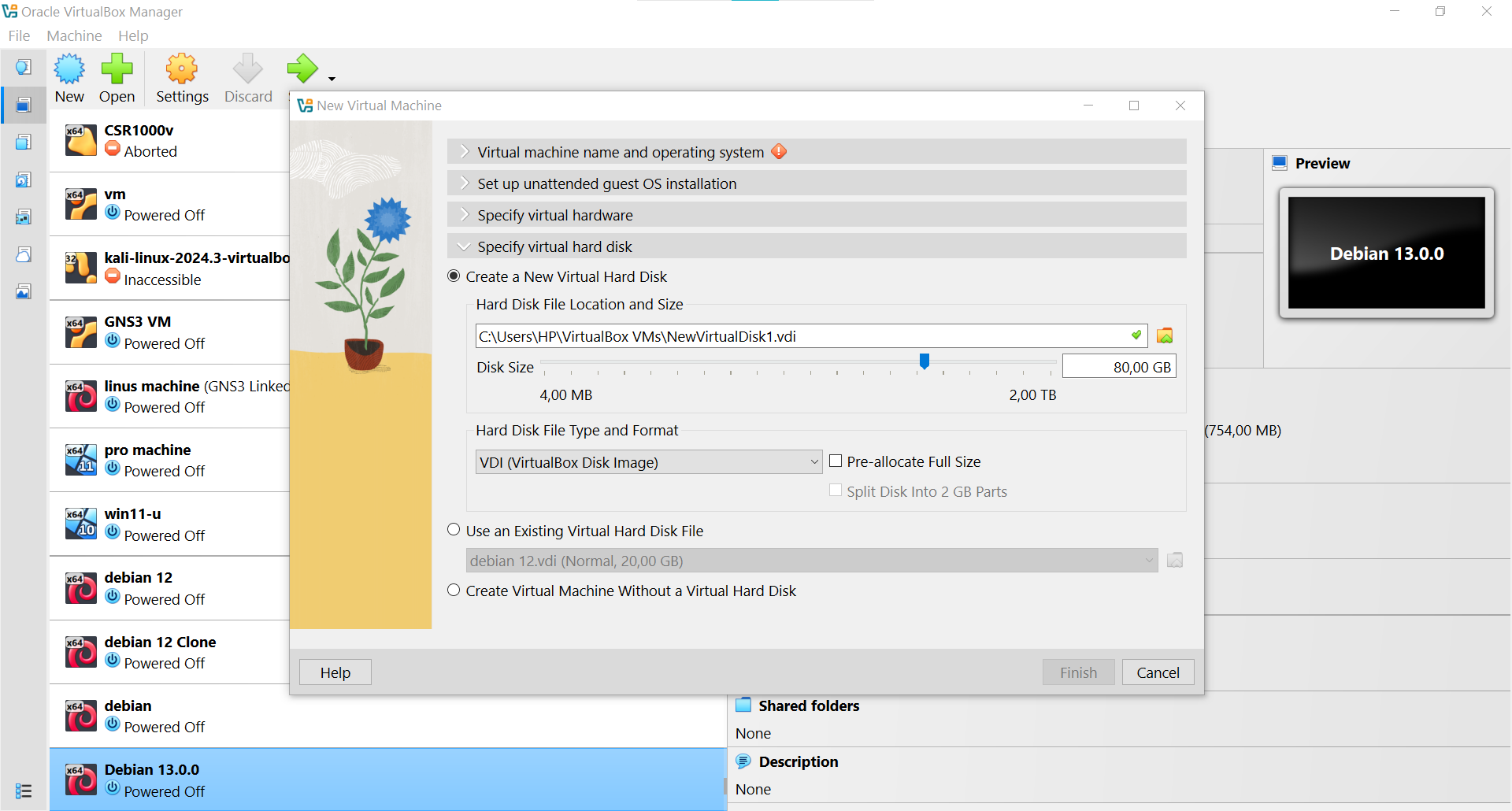Click the Debian 13.0.0 preview thumbnail

(x=1387, y=253)
